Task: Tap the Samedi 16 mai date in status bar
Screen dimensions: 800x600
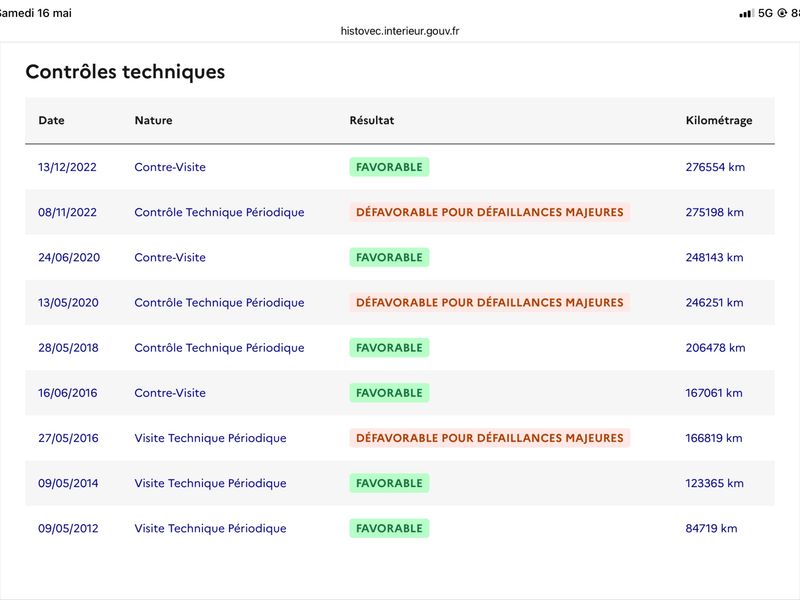Action: 35,13
